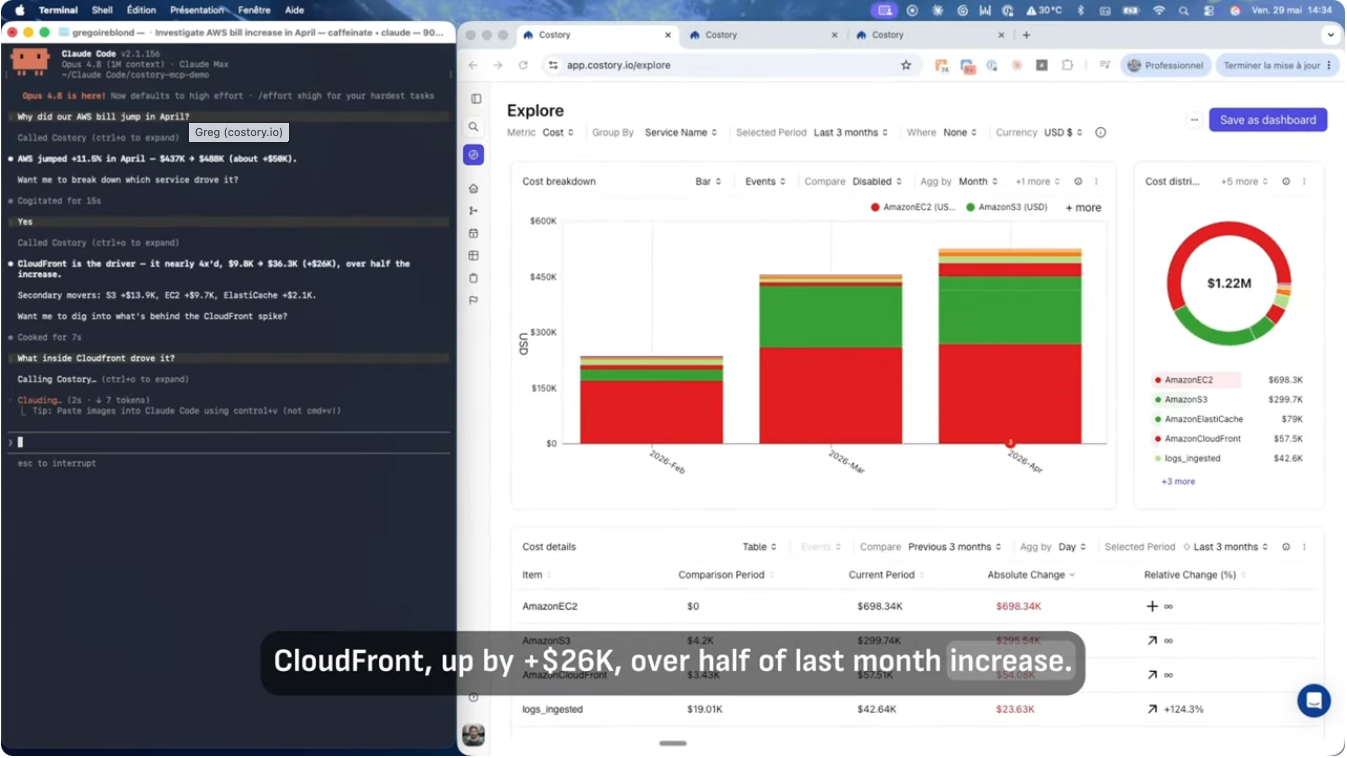The width and height of the screenshot is (1347, 758).
Task: Expand +1 more options in Cost breakdown
Action: tap(1038, 182)
